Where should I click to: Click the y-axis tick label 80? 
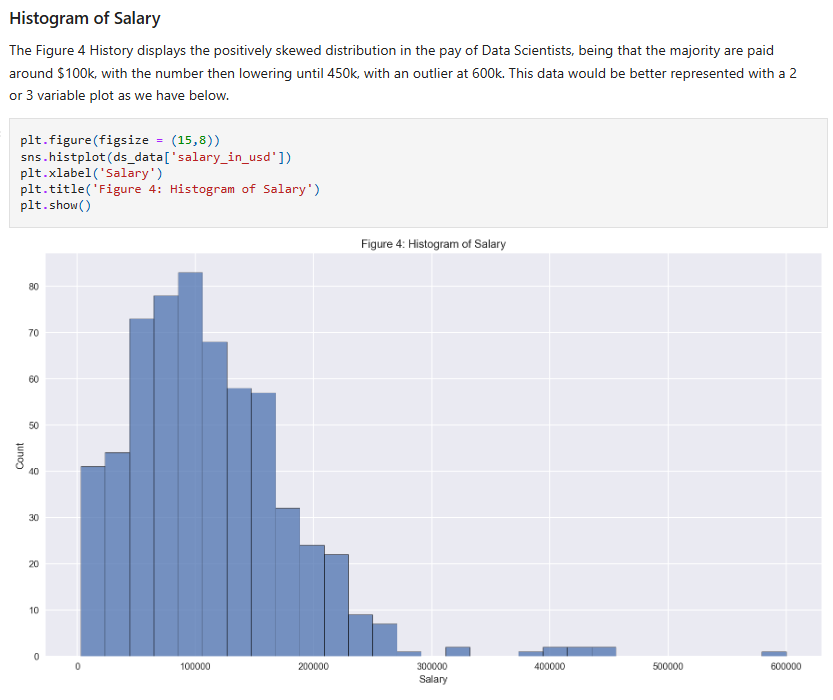pos(33,287)
